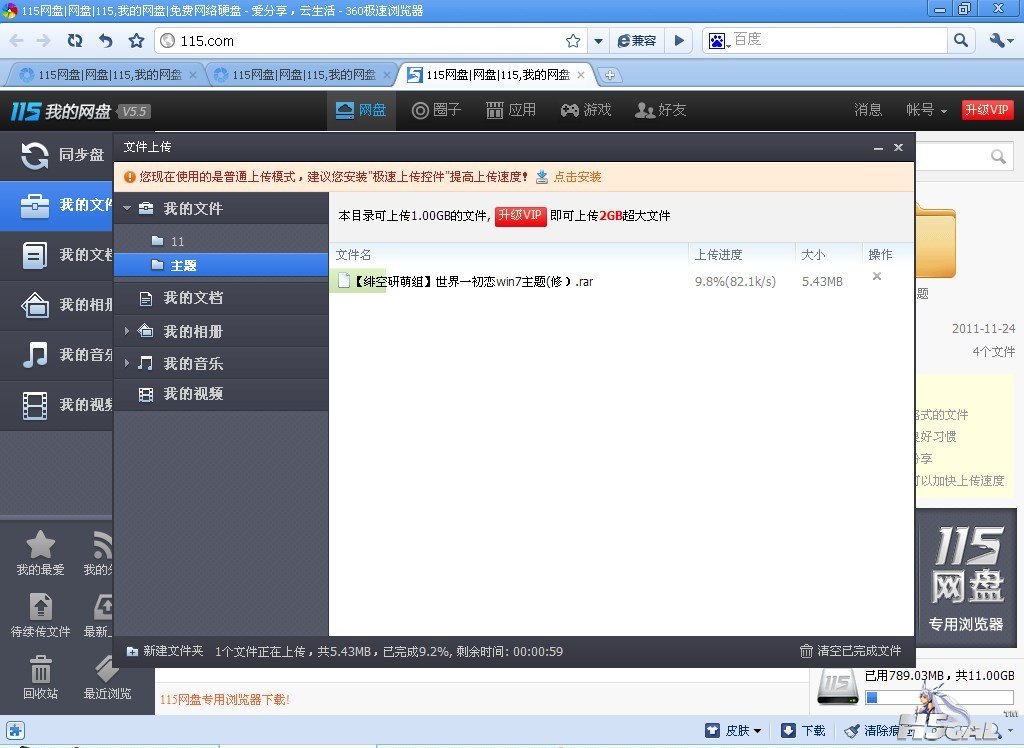Expand the 我的音乐 tree node
The image size is (1024, 748).
127,363
